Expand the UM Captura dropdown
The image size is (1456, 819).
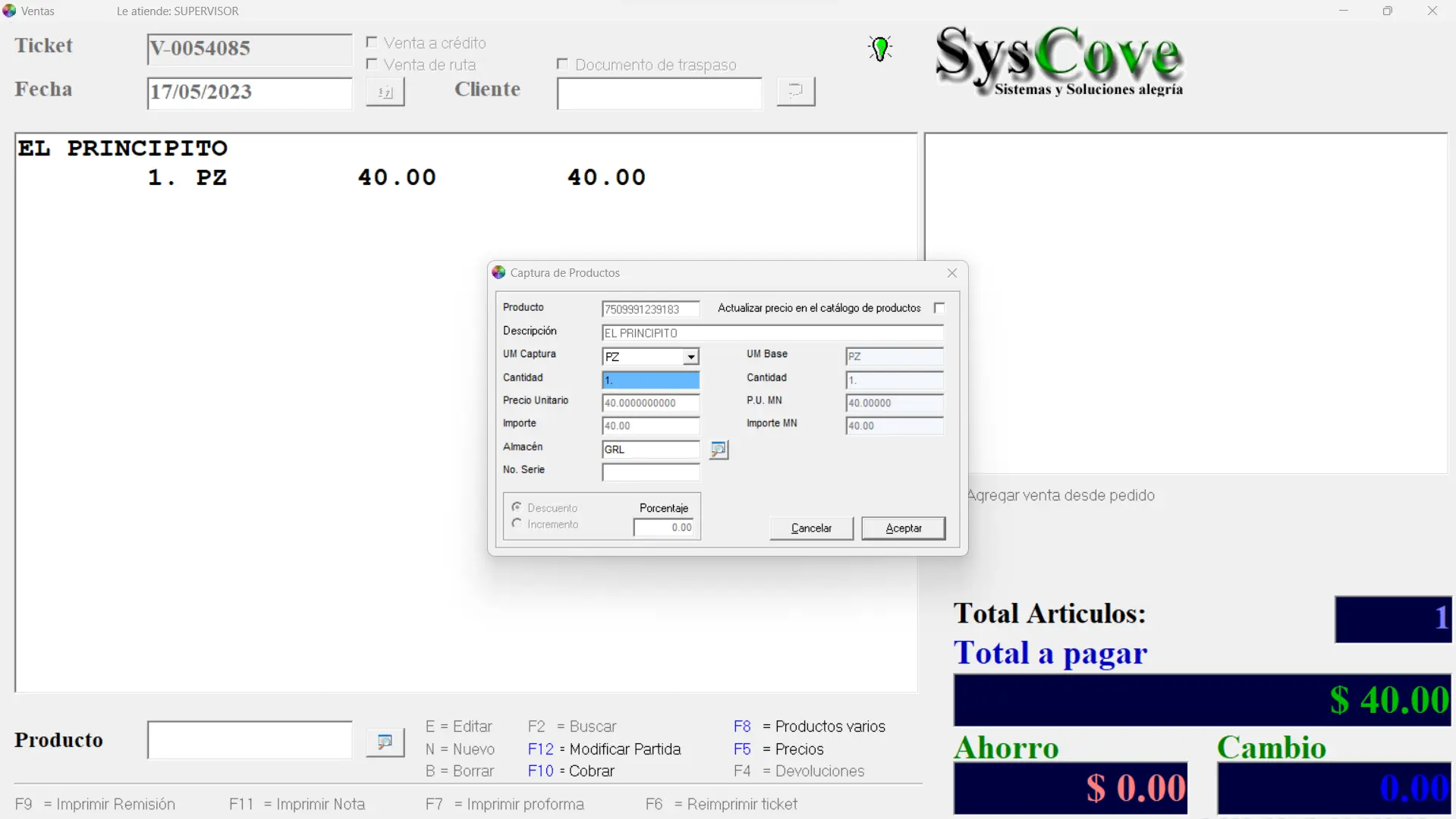coord(690,356)
